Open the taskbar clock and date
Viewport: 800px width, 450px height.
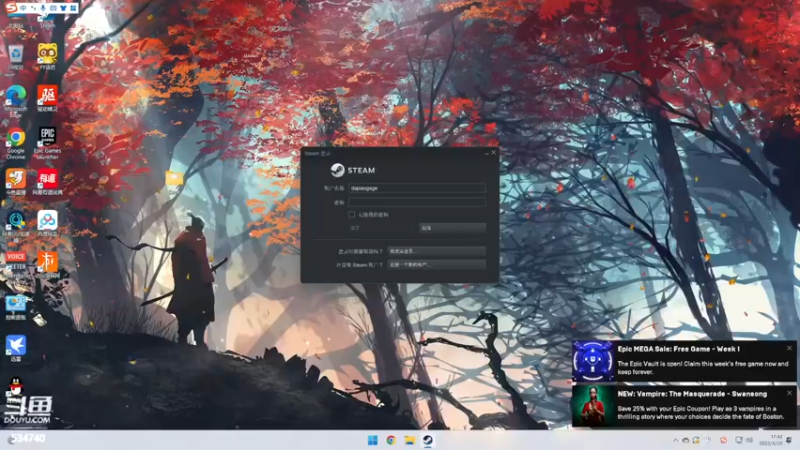(770, 440)
